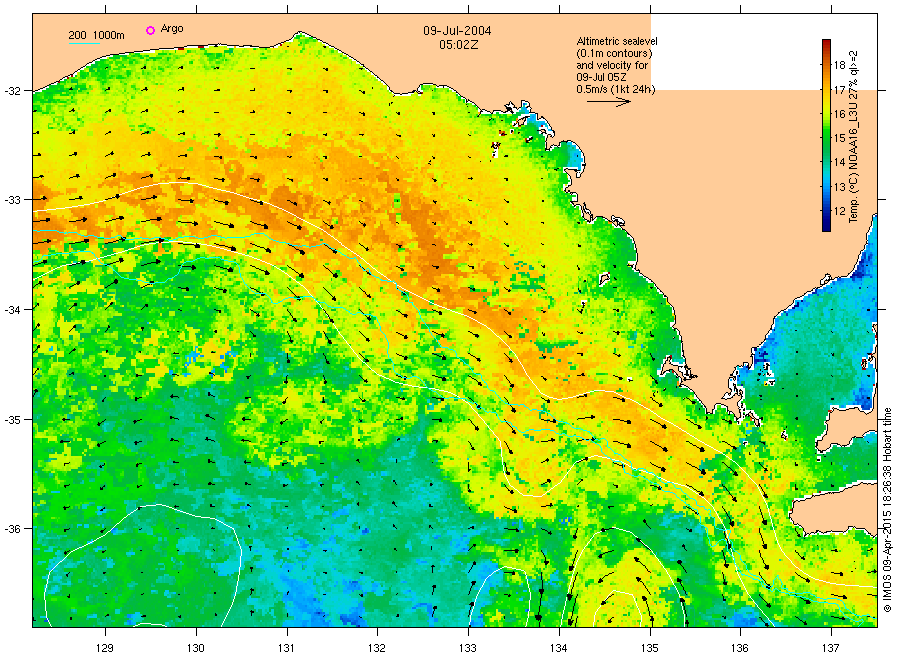Viewport: 900px width, 660px height.
Task: Click the (0.1m contours) text line
Action: 614,53
